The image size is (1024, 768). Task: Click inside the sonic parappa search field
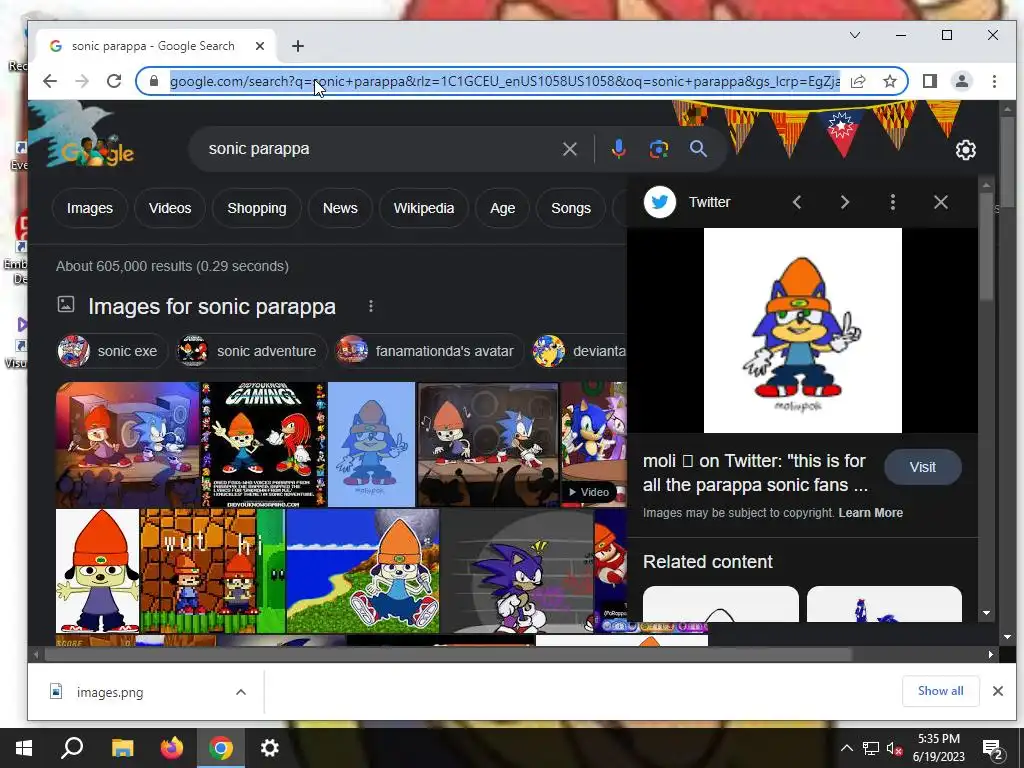379,149
